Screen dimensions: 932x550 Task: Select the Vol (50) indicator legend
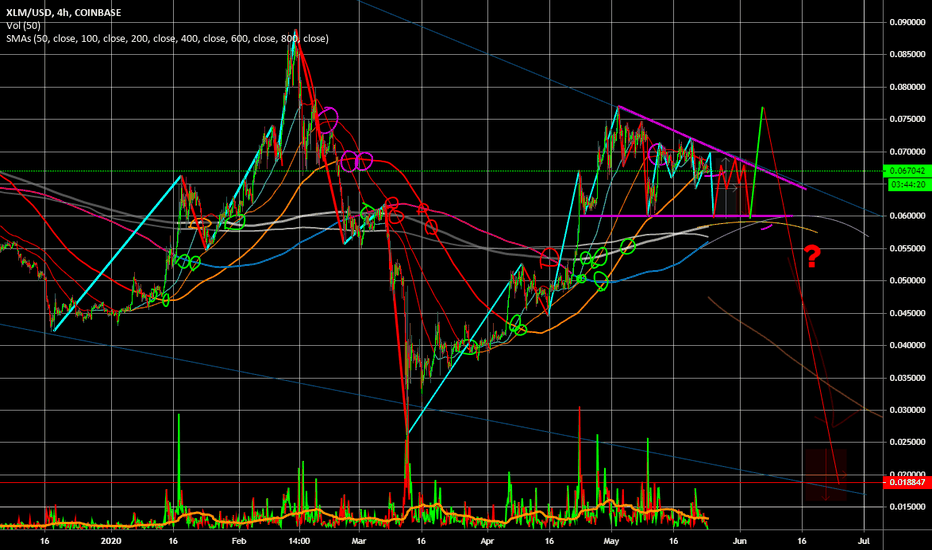24,26
